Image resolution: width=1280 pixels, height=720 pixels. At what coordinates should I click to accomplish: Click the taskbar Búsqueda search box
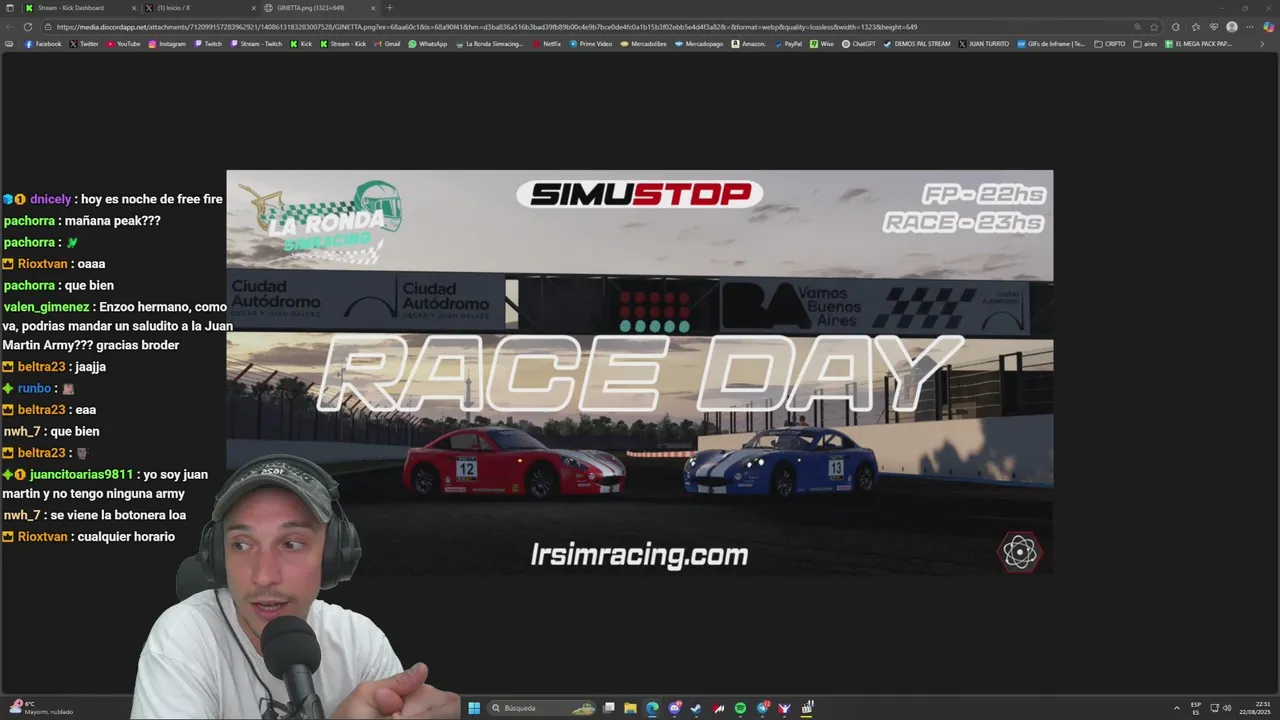click(x=542, y=708)
